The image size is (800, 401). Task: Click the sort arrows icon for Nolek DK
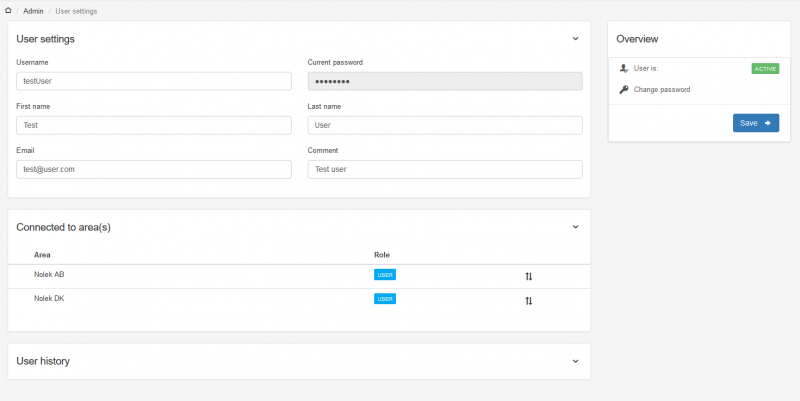(x=529, y=301)
